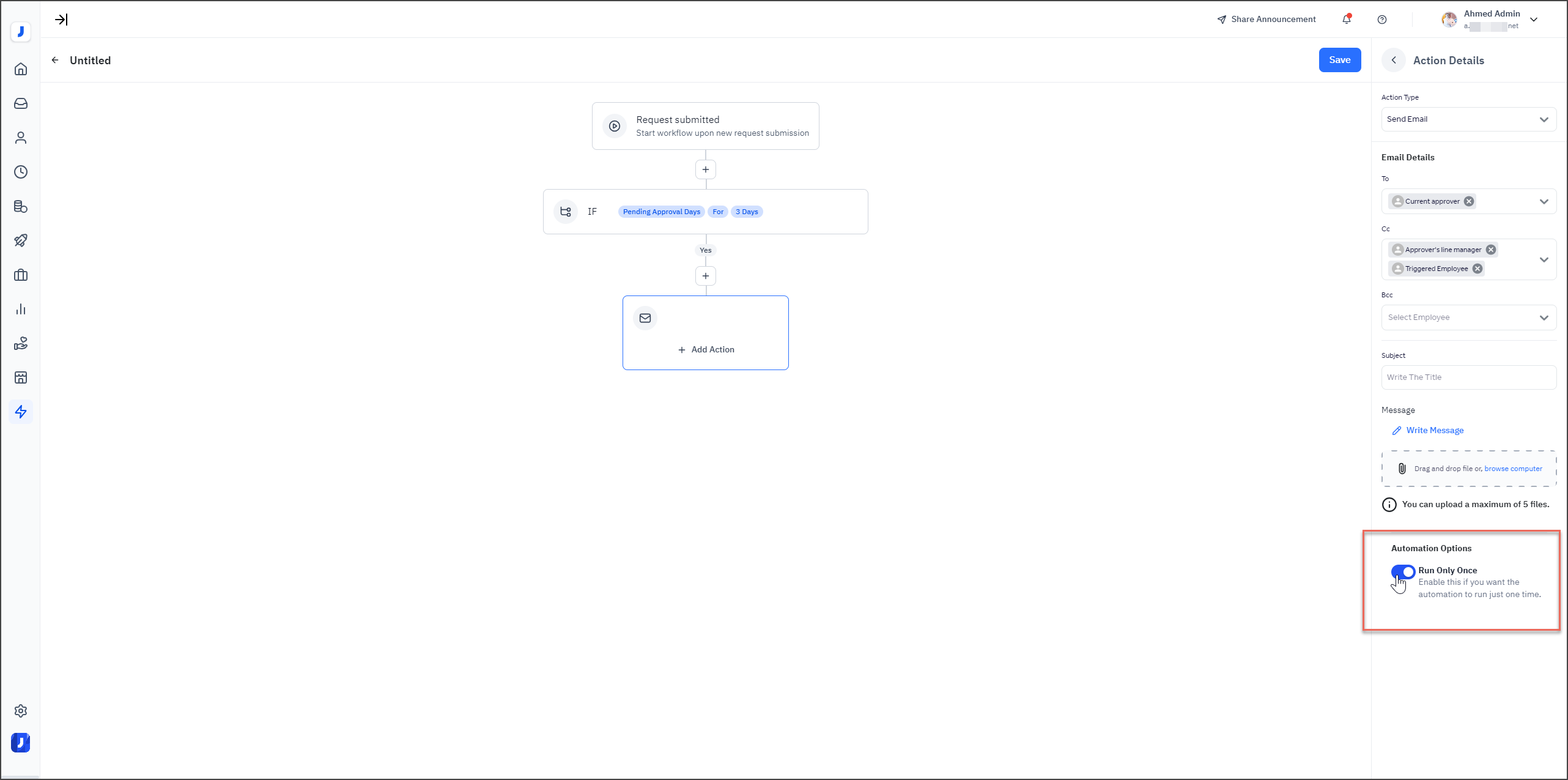This screenshot has width=1568, height=780.
Task: Open the Time / clock sidebar icon
Action: tap(21, 172)
